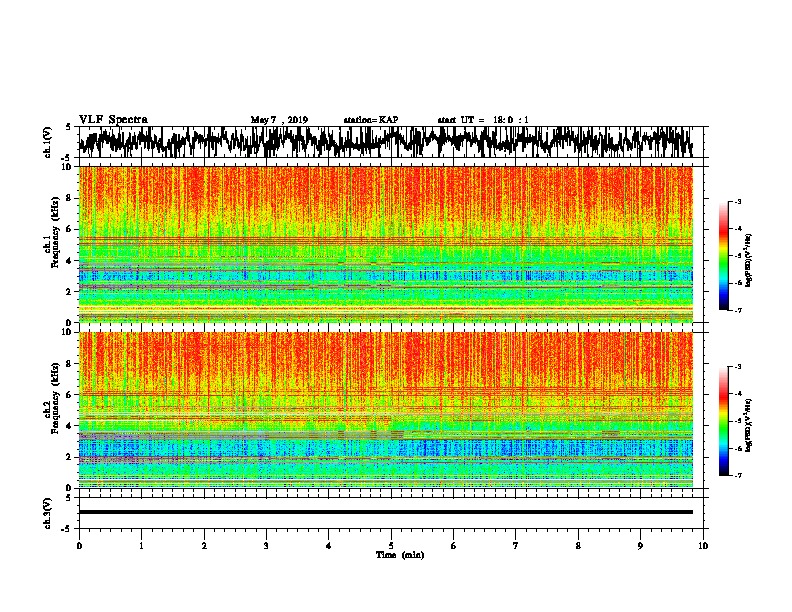Click the "-7" tick on the ch.2 colorbar

coord(737,475)
